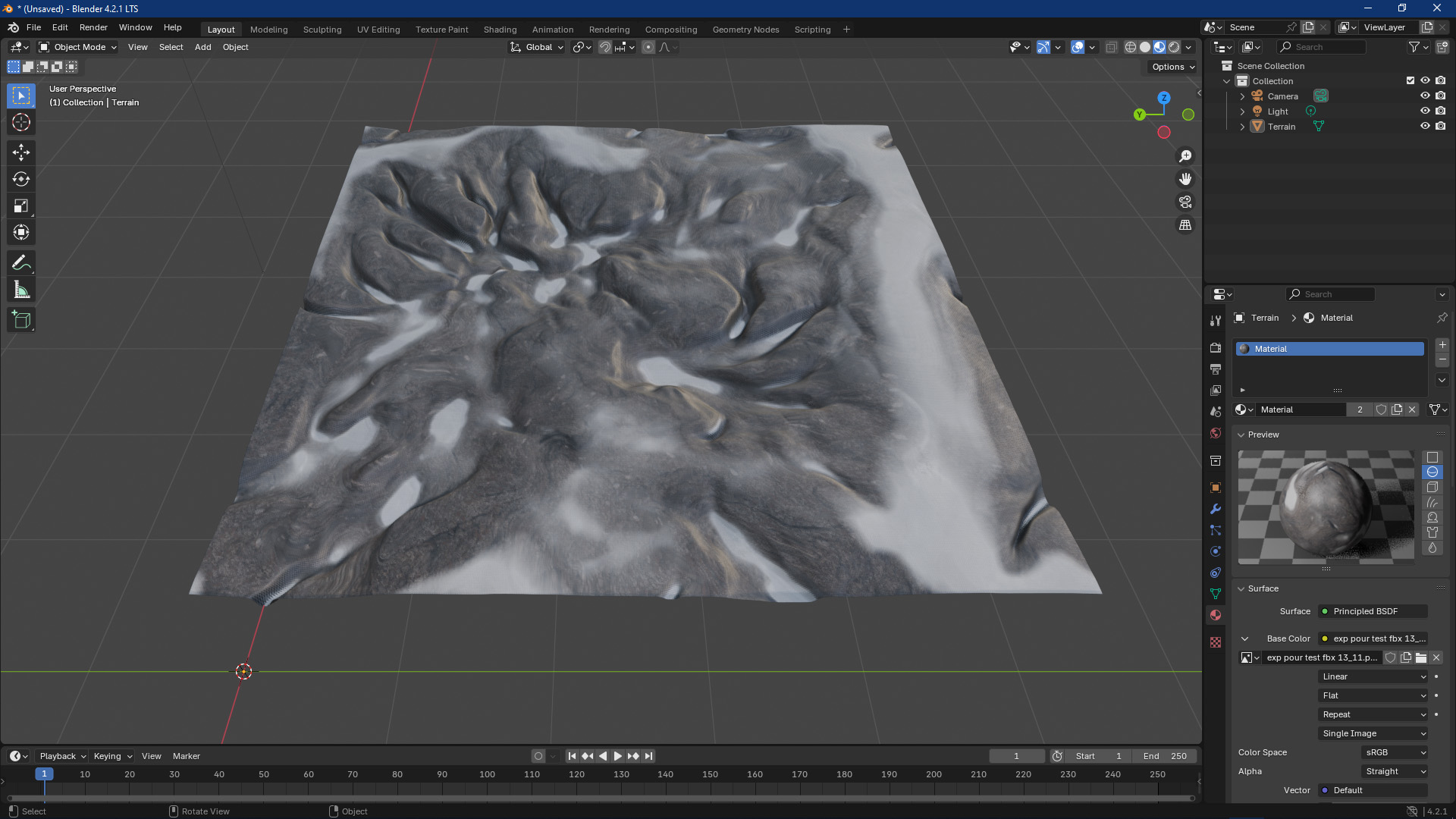Open the Color Space dropdown
Image resolution: width=1456 pixels, height=819 pixels.
(1394, 752)
